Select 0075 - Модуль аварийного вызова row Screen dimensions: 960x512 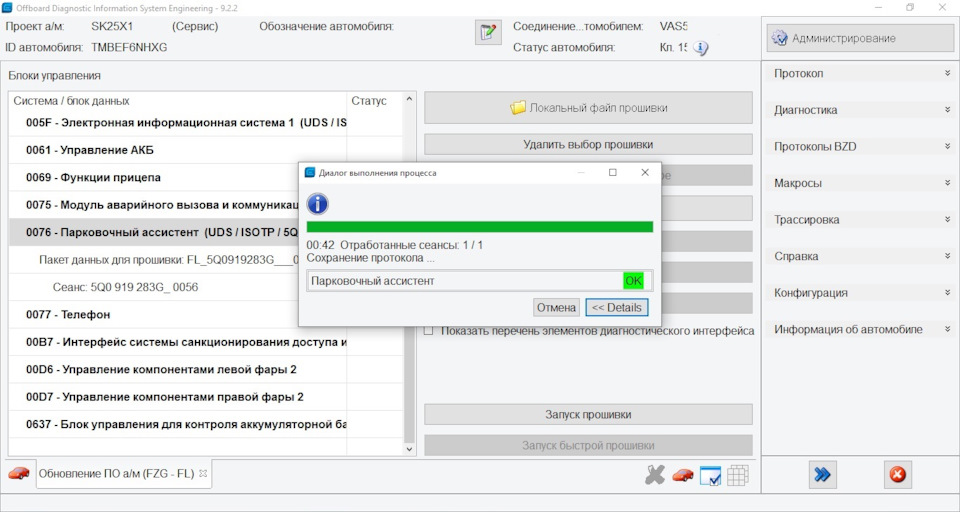pos(154,205)
